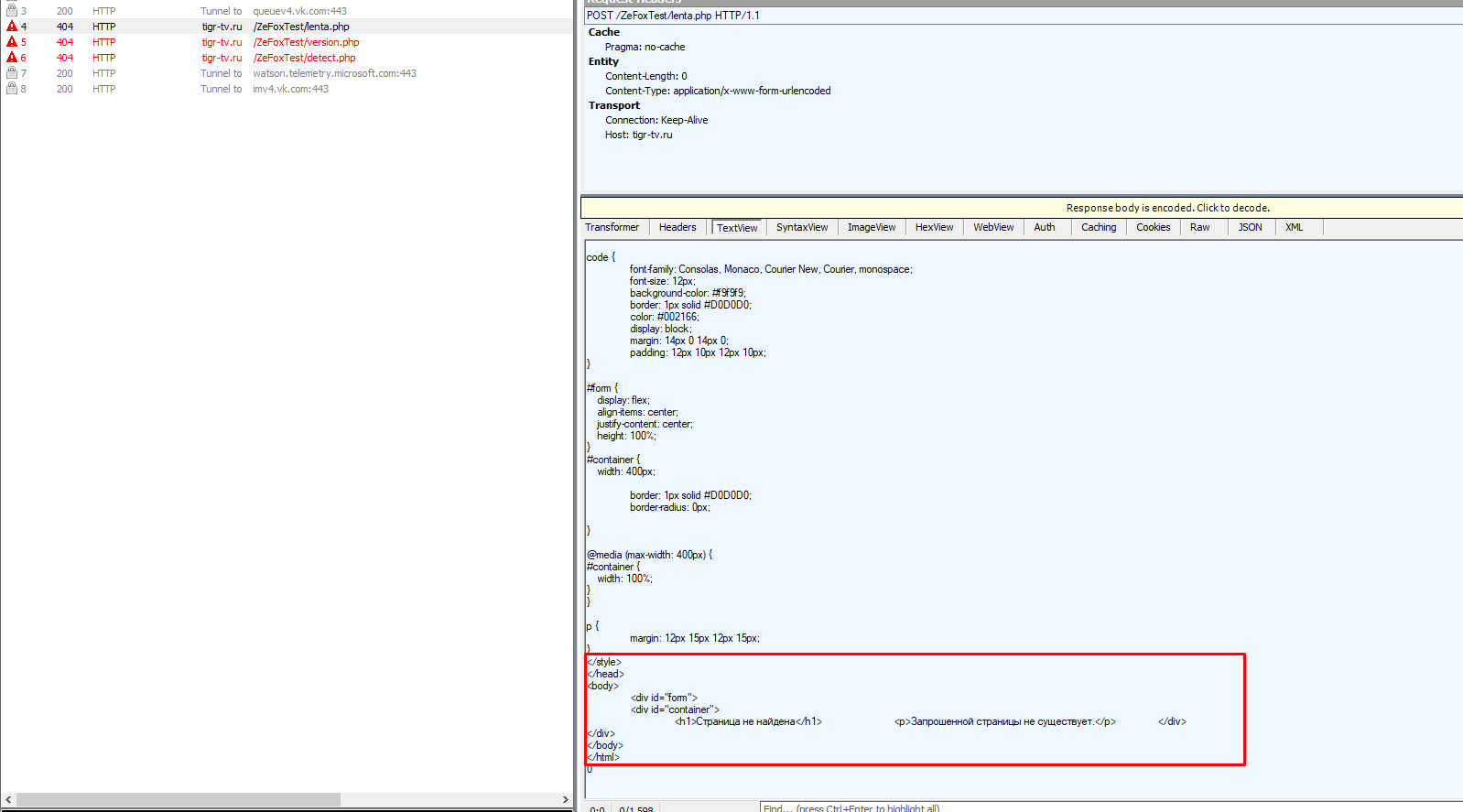Open the Cookies tab

click(x=1154, y=227)
